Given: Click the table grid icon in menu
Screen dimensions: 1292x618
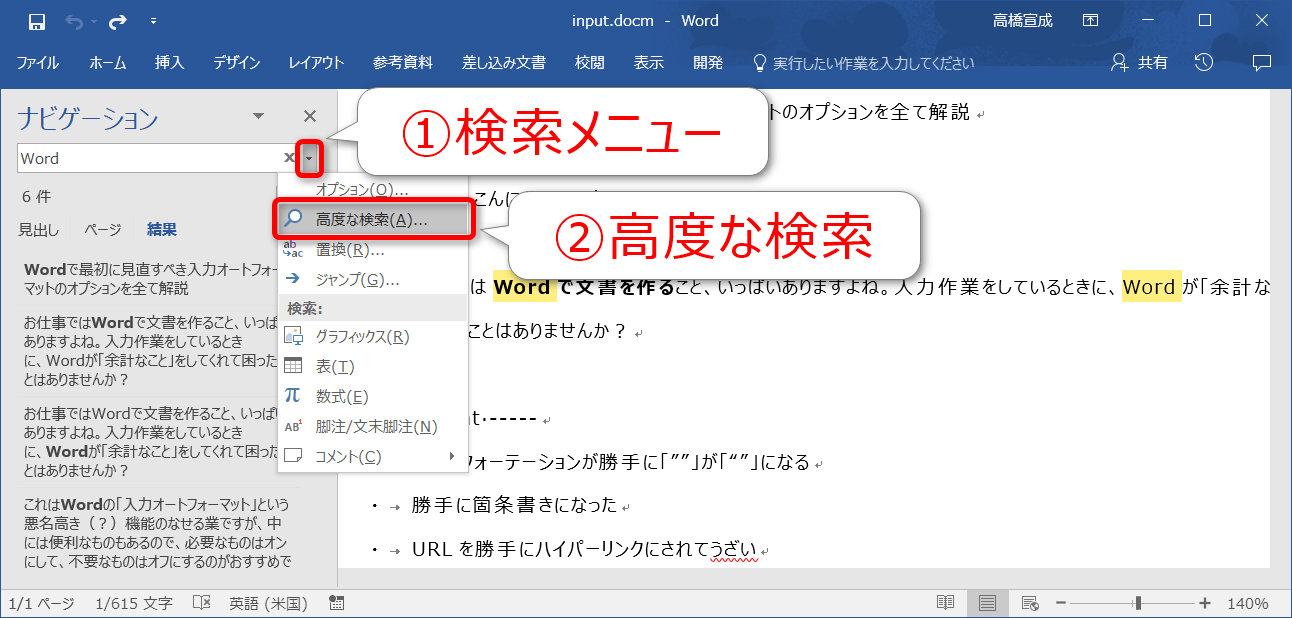Looking at the screenshot, I should coord(293,366).
